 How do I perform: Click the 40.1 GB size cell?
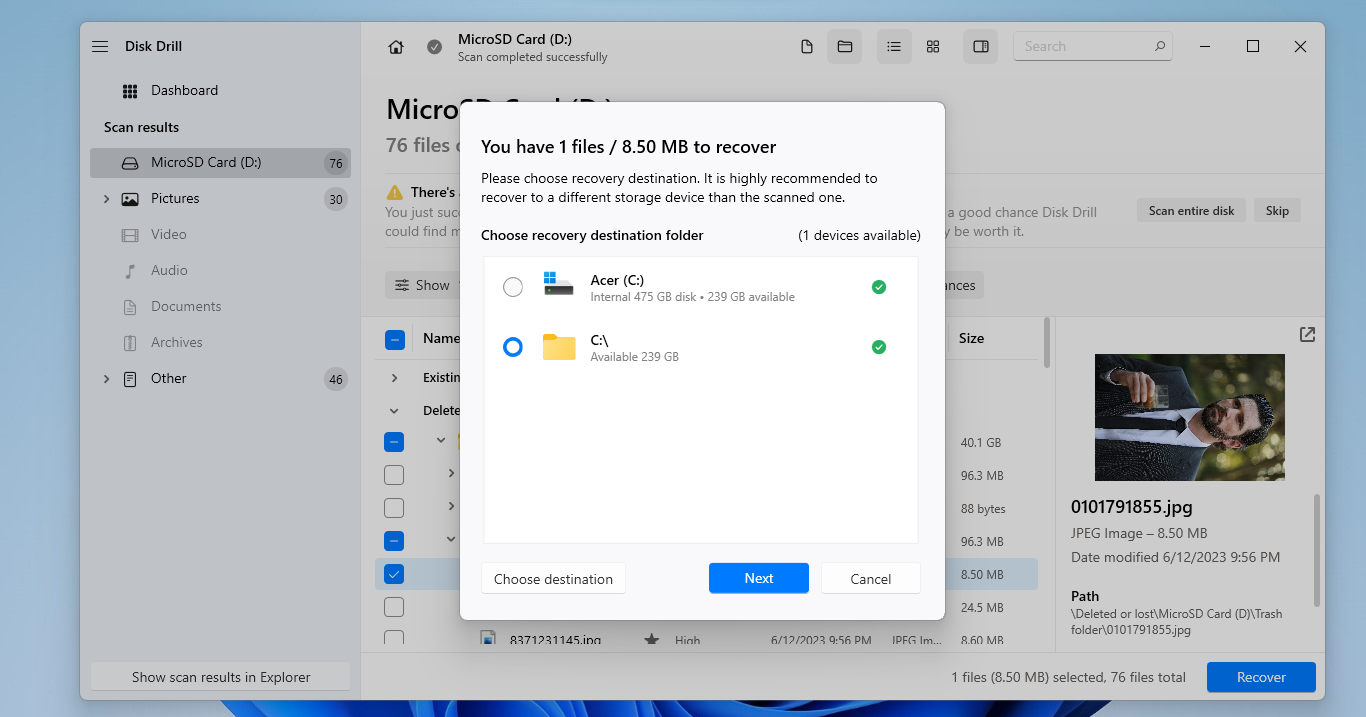980,442
